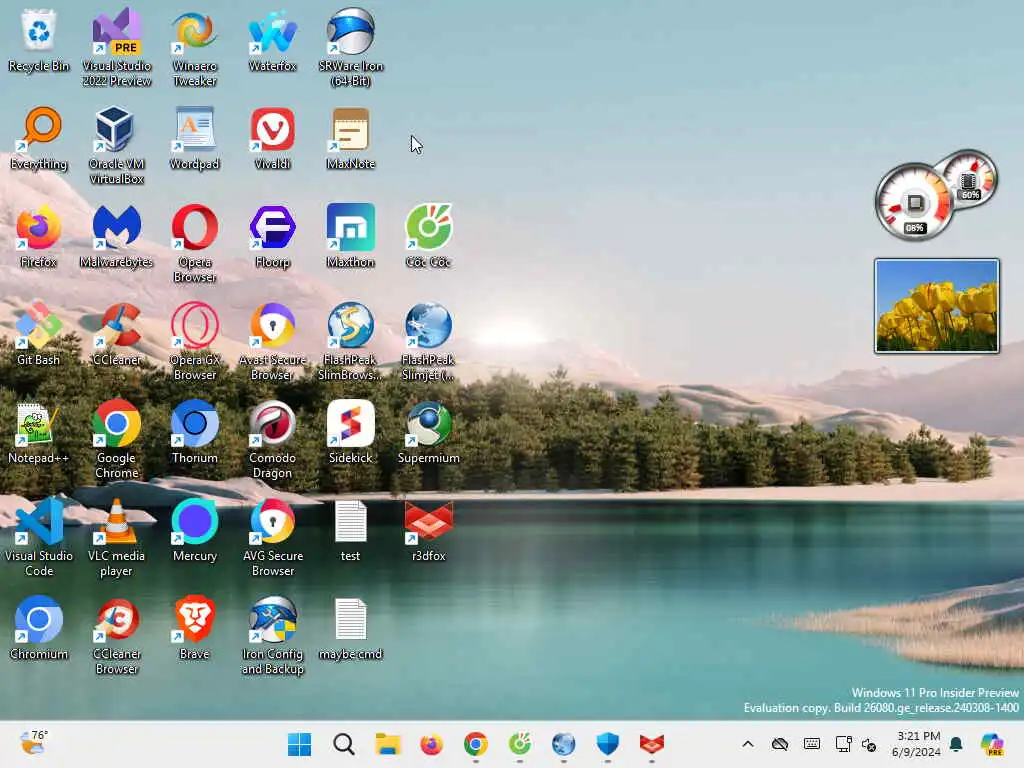Open the Windows Start menu
This screenshot has height=768, width=1024.
[300, 744]
